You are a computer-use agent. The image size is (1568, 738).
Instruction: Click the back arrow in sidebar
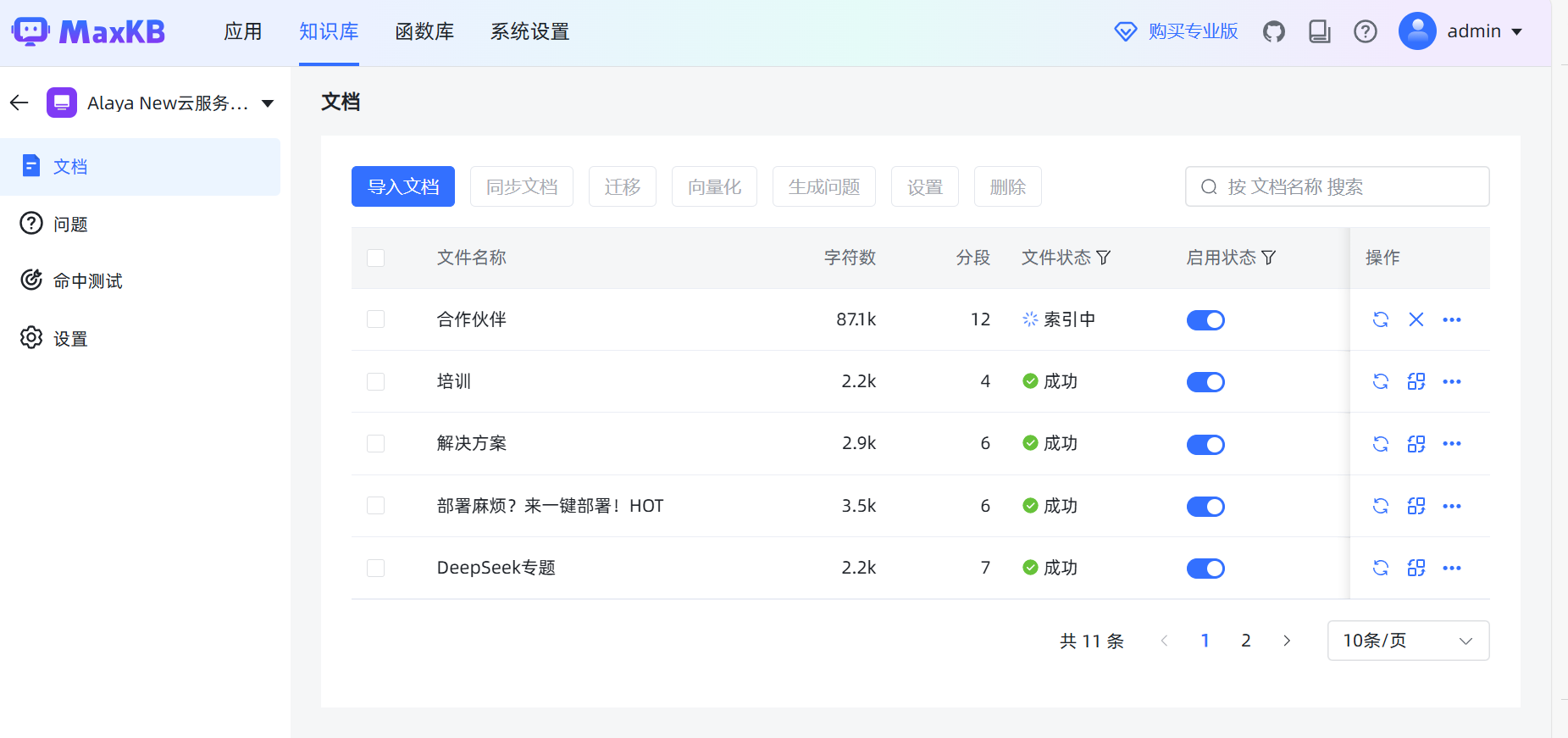(19, 103)
